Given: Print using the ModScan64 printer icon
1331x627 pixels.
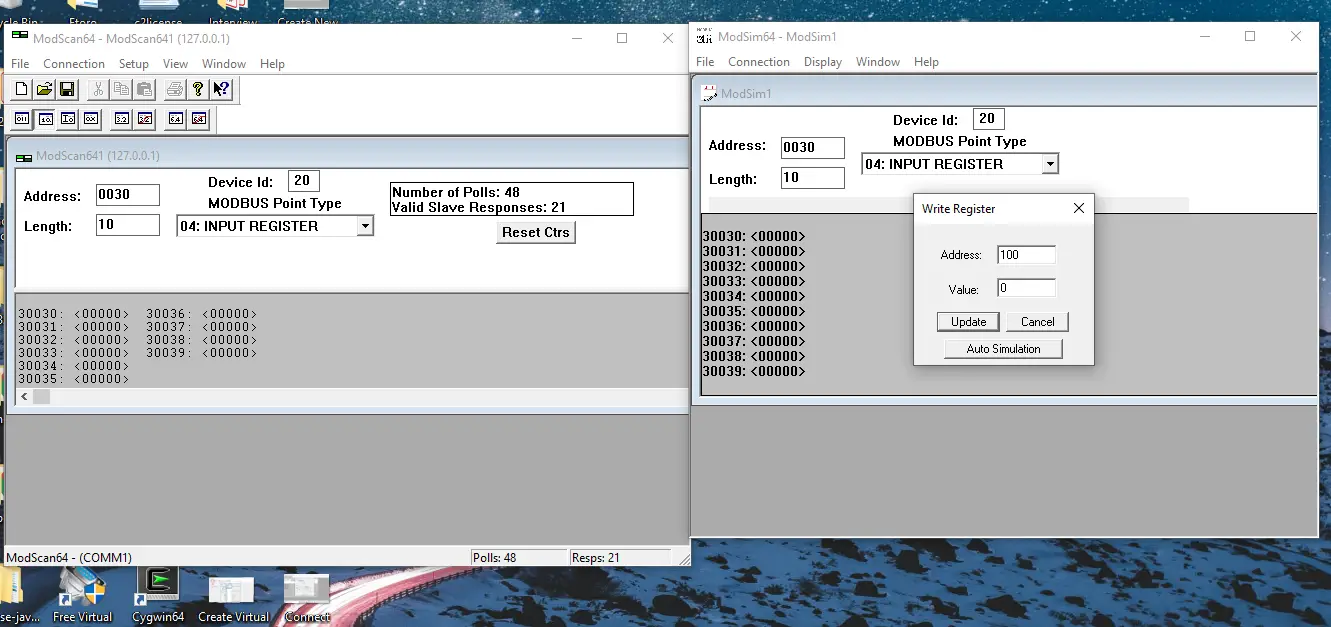Looking at the screenshot, I should (175, 89).
